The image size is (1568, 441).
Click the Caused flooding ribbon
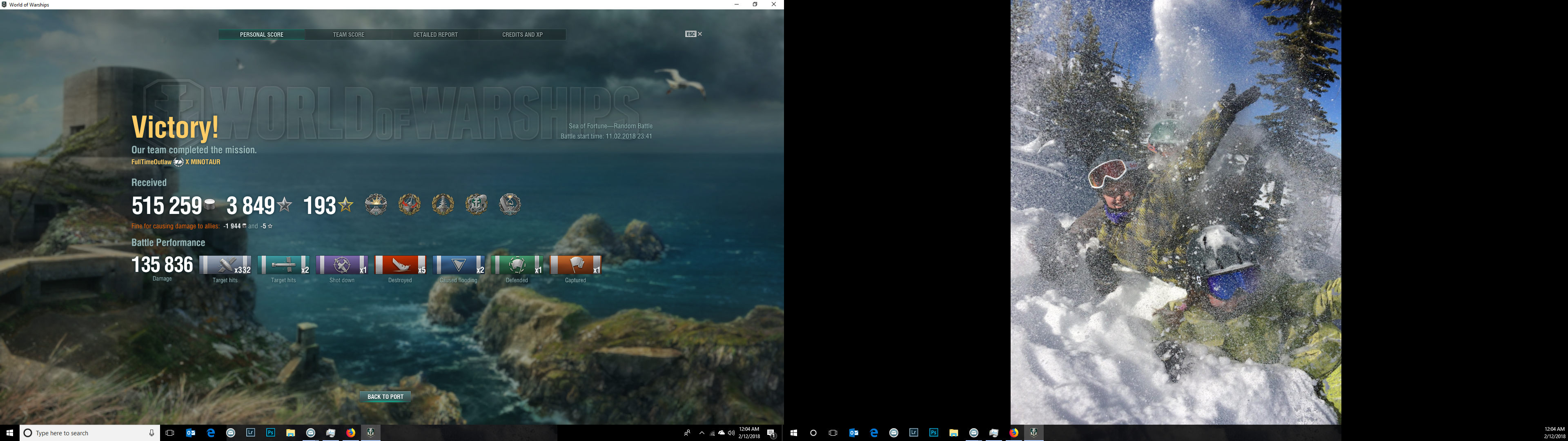pos(458,265)
